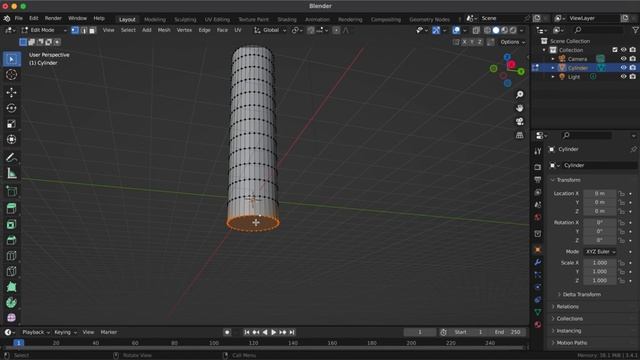Select the Select Box tool

point(11,60)
